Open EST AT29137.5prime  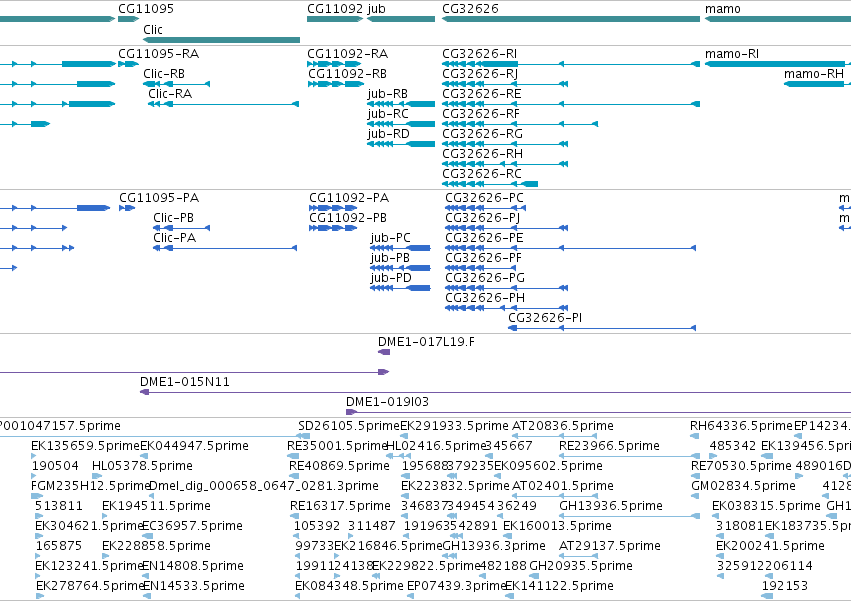coord(610,546)
